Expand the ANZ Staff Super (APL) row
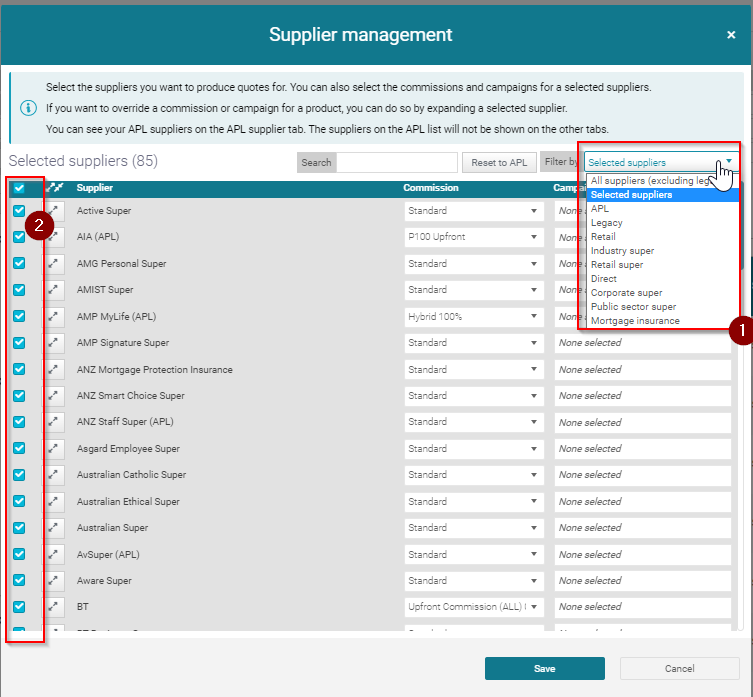Viewport: 753px width, 697px height. click(54, 422)
